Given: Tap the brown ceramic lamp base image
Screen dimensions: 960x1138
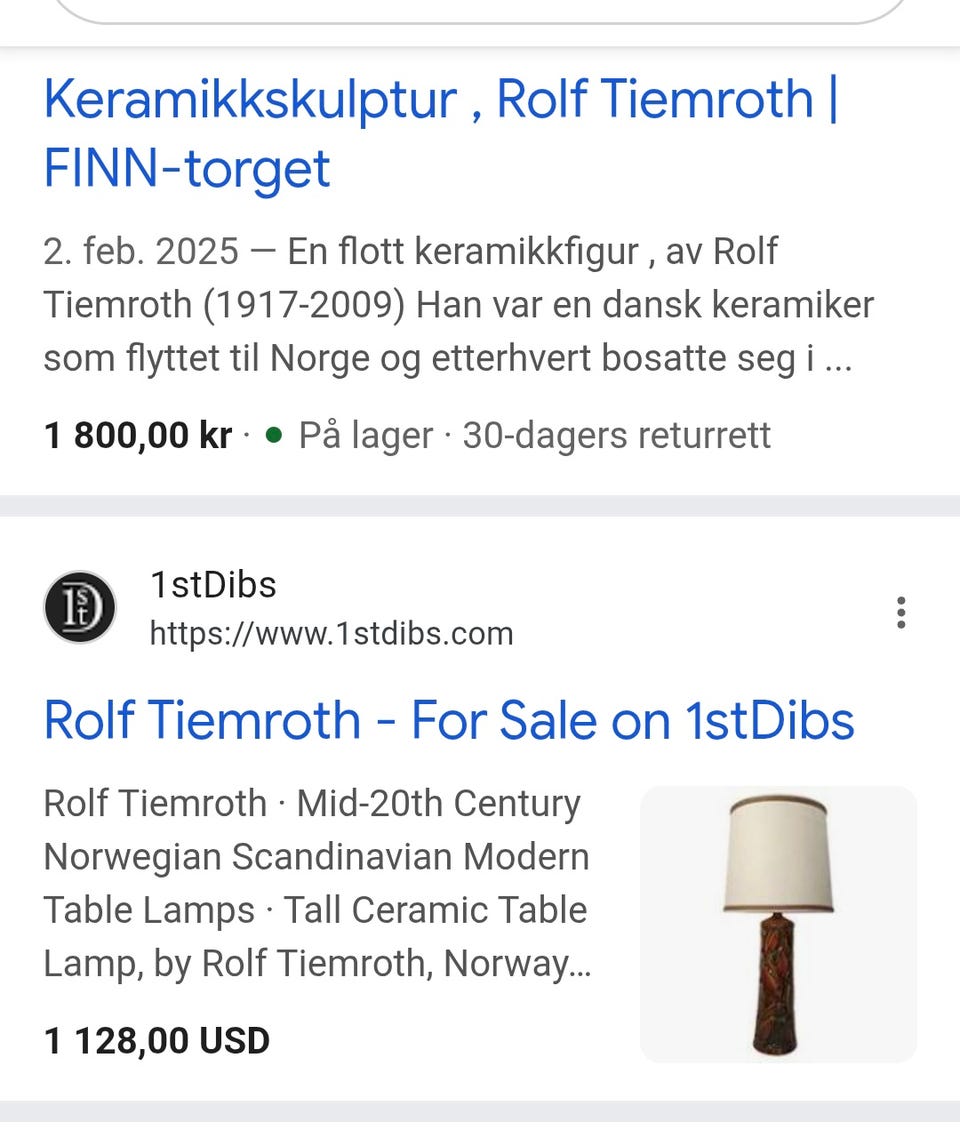Looking at the screenshot, I should click(776, 984).
